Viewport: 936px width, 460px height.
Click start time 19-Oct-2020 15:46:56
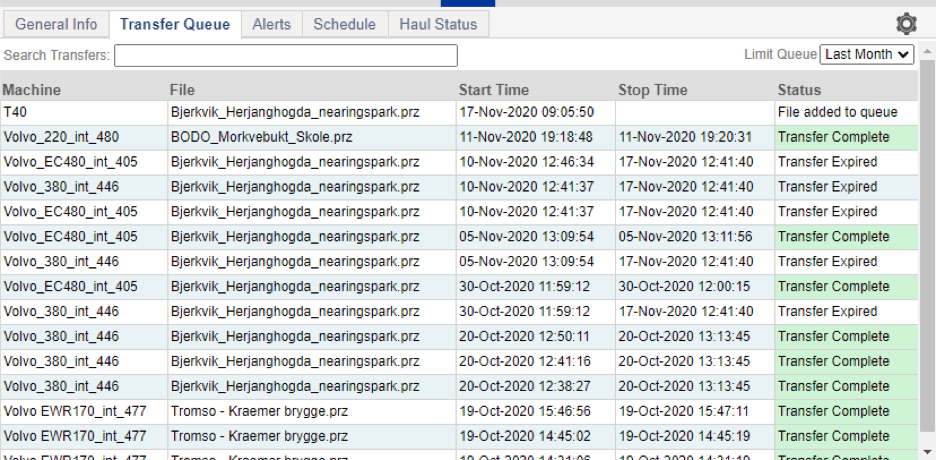pos(525,412)
